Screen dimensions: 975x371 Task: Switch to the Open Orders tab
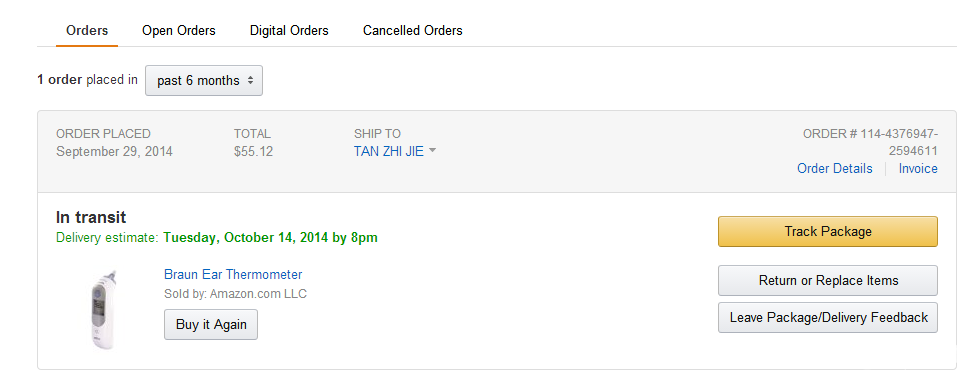(178, 30)
